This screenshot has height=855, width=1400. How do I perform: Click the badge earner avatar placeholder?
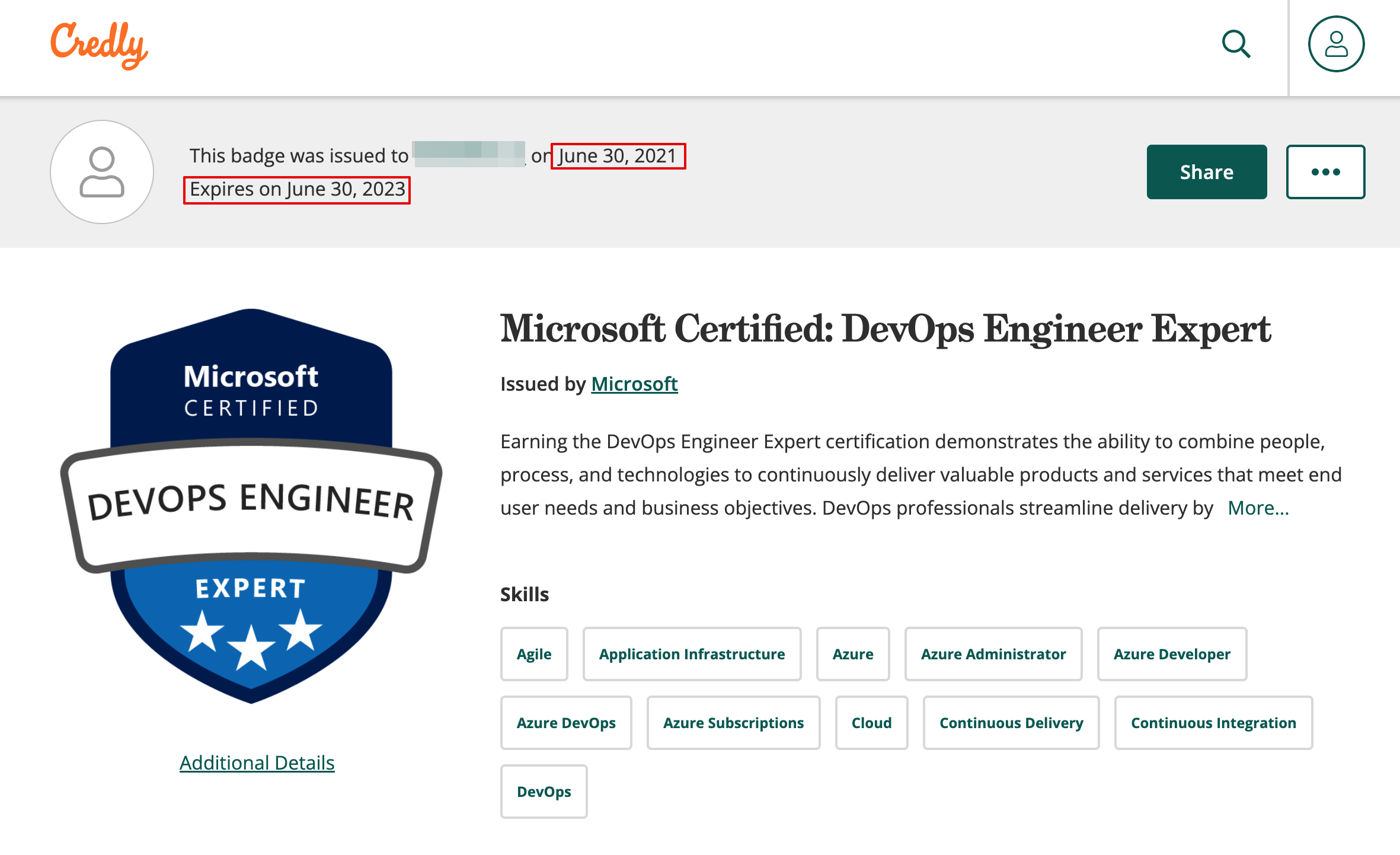click(102, 172)
